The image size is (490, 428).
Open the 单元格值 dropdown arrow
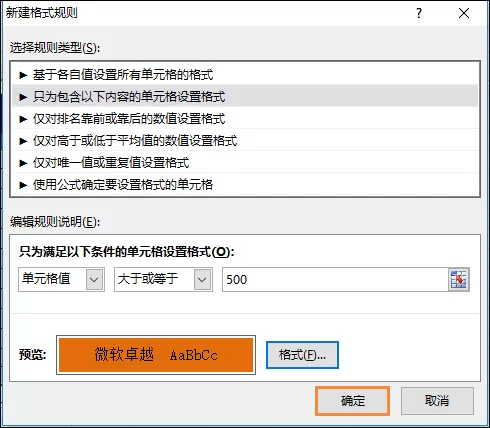[94, 279]
